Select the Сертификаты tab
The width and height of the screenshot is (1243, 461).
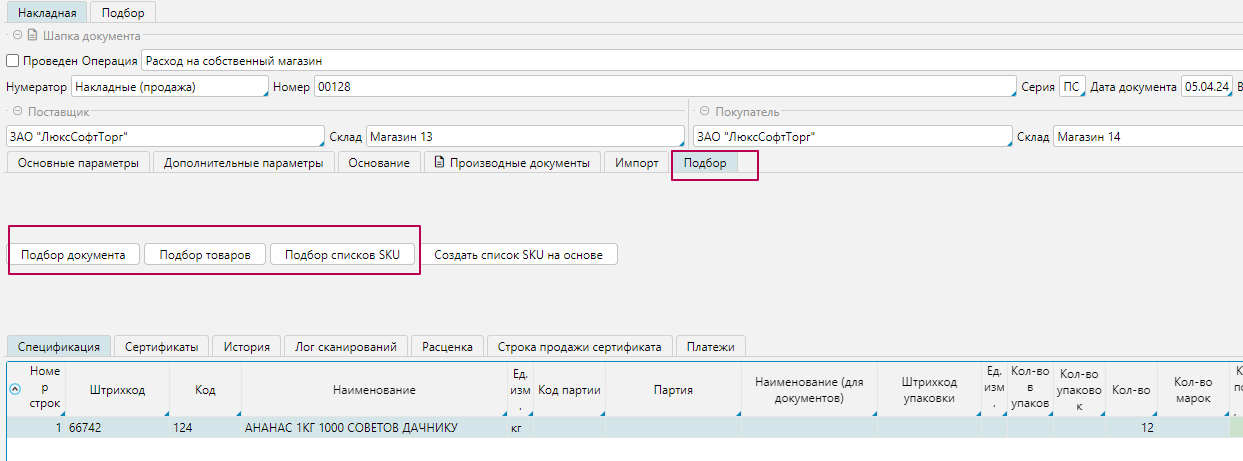161,347
